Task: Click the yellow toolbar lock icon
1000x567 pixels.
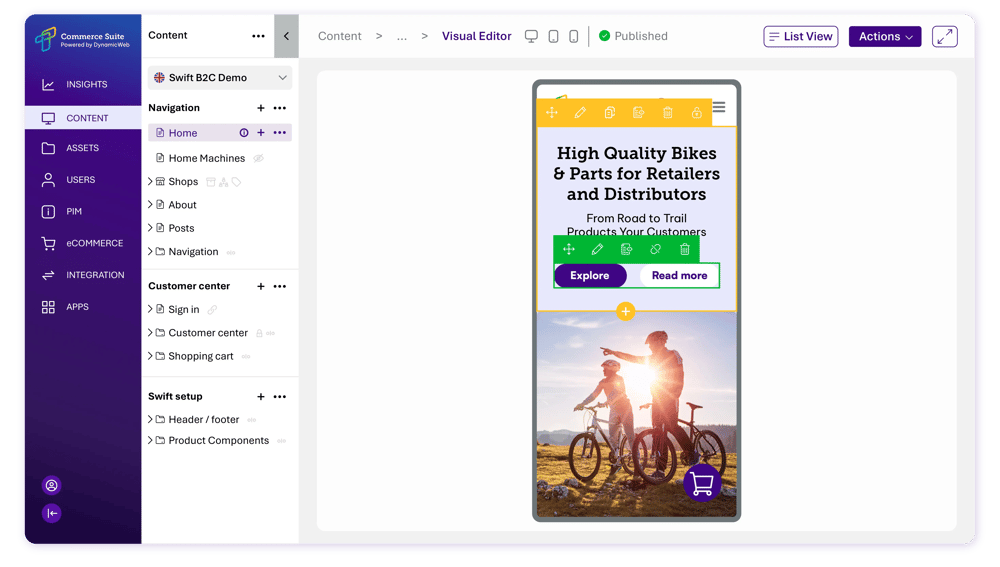Action: (x=696, y=113)
